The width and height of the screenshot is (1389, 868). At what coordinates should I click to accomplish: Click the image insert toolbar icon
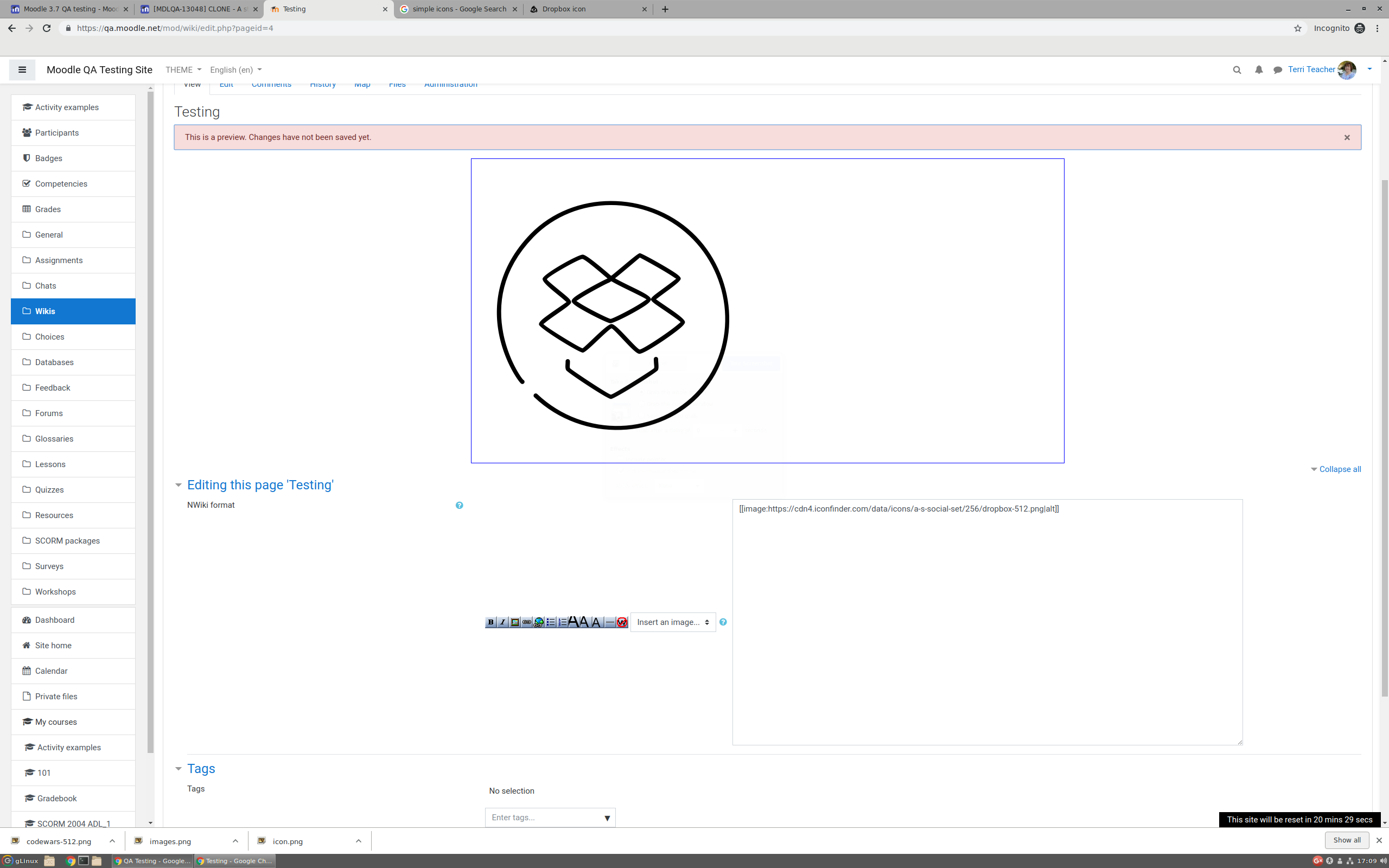pos(515,622)
